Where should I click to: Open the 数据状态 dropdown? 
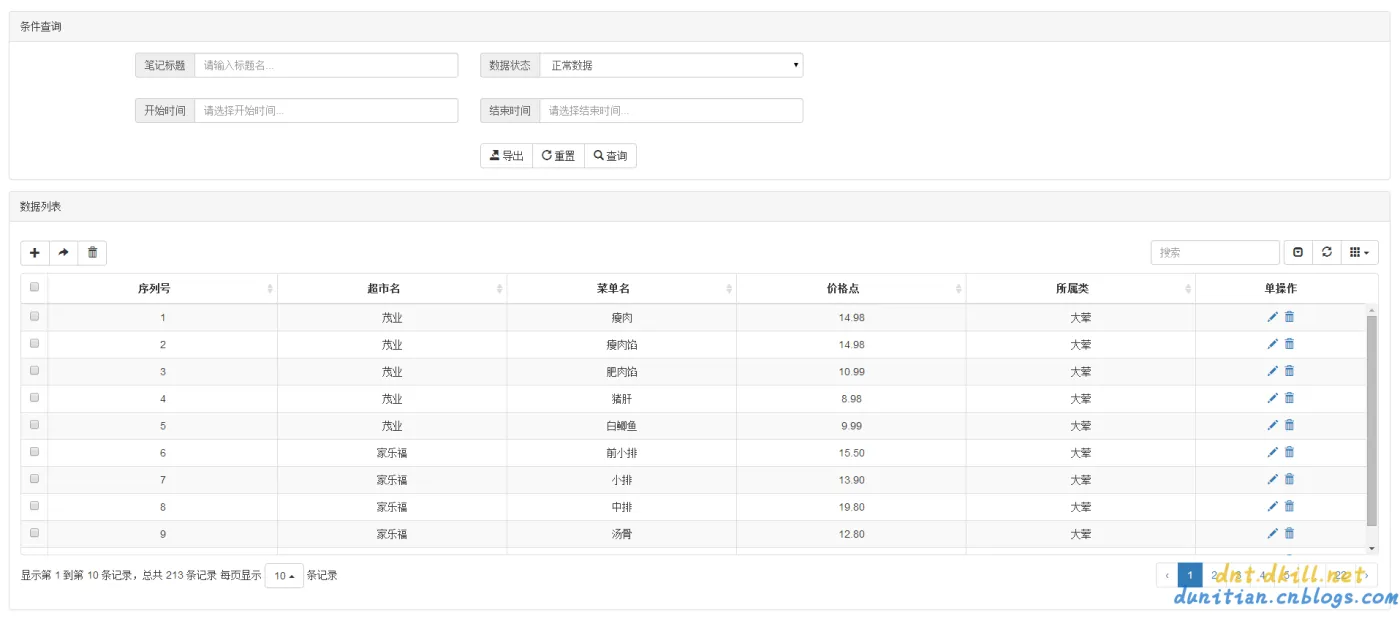click(x=670, y=65)
